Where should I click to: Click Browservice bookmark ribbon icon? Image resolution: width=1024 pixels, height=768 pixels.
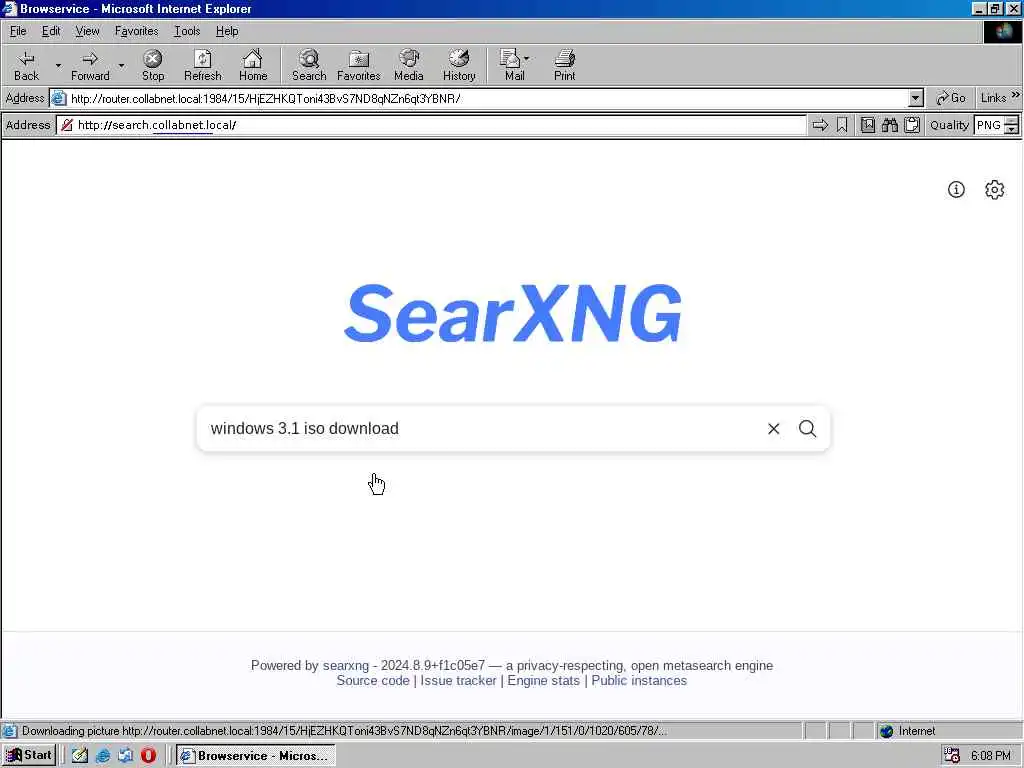click(842, 125)
